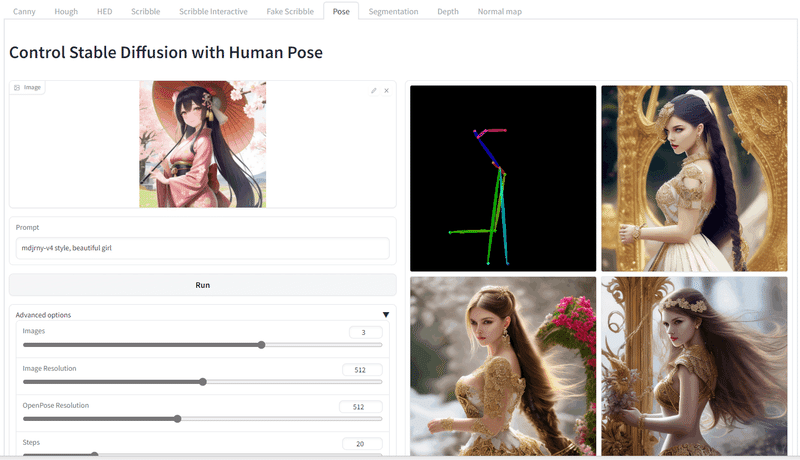Collapse the Advanced options section
Viewport: 800px width, 460px height.
[386, 315]
